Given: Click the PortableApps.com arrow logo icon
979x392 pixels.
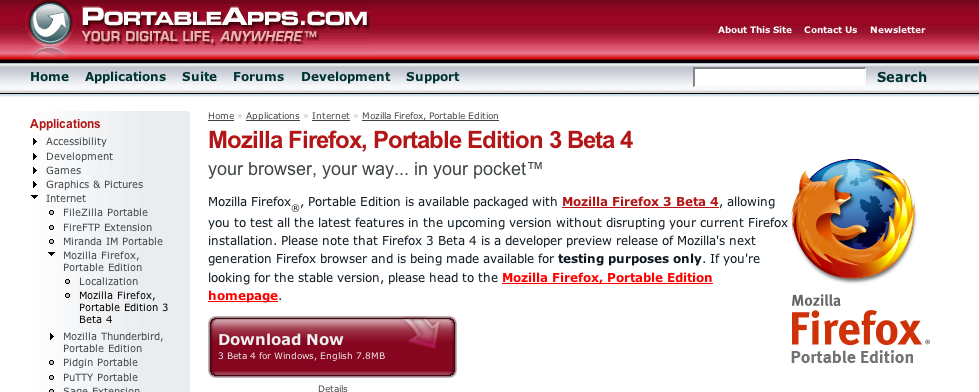Looking at the screenshot, I should (x=51, y=24).
